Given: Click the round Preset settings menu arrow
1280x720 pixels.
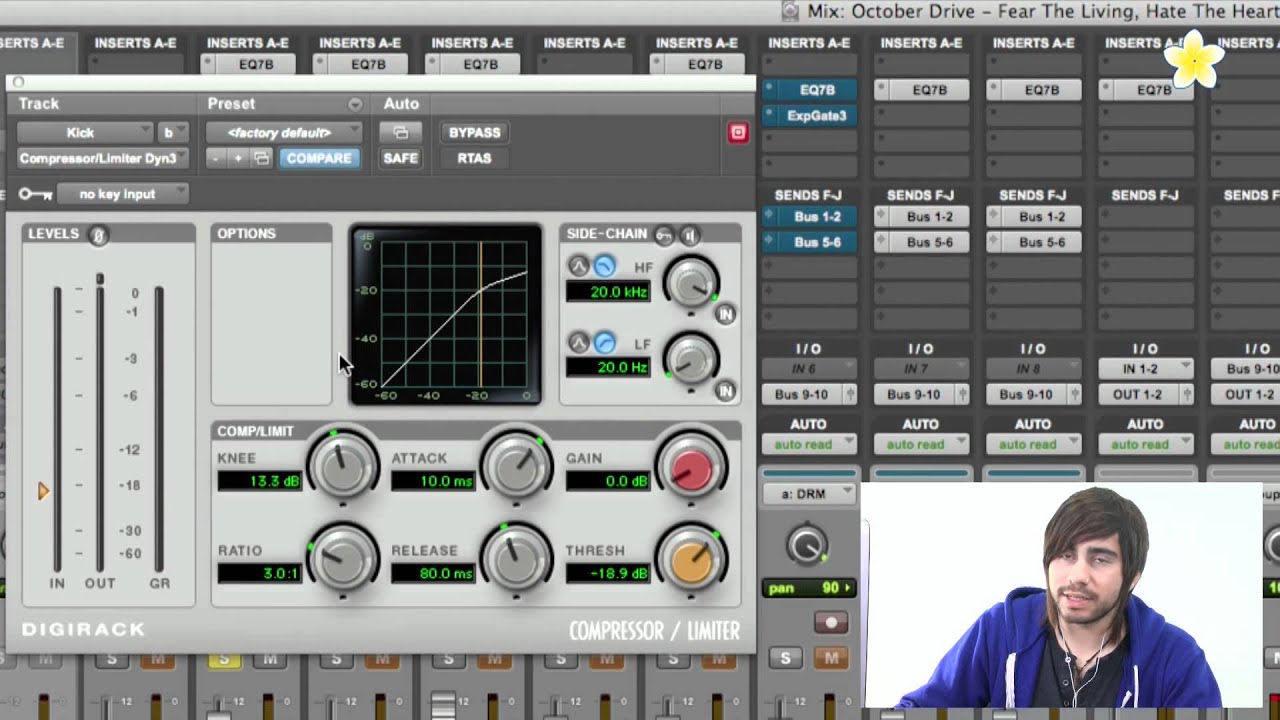Looking at the screenshot, I should click(x=355, y=104).
